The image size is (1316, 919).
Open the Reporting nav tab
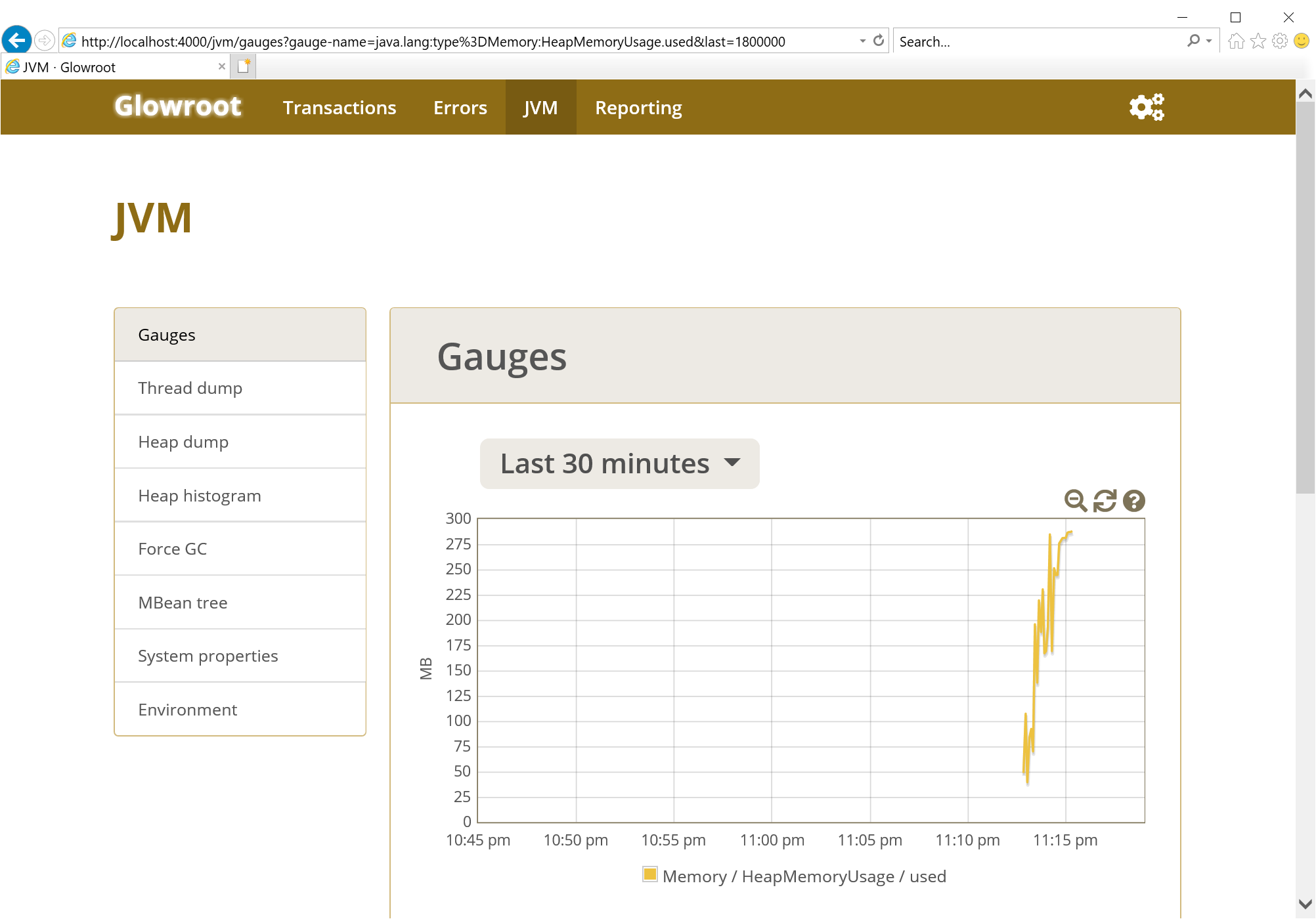638,108
